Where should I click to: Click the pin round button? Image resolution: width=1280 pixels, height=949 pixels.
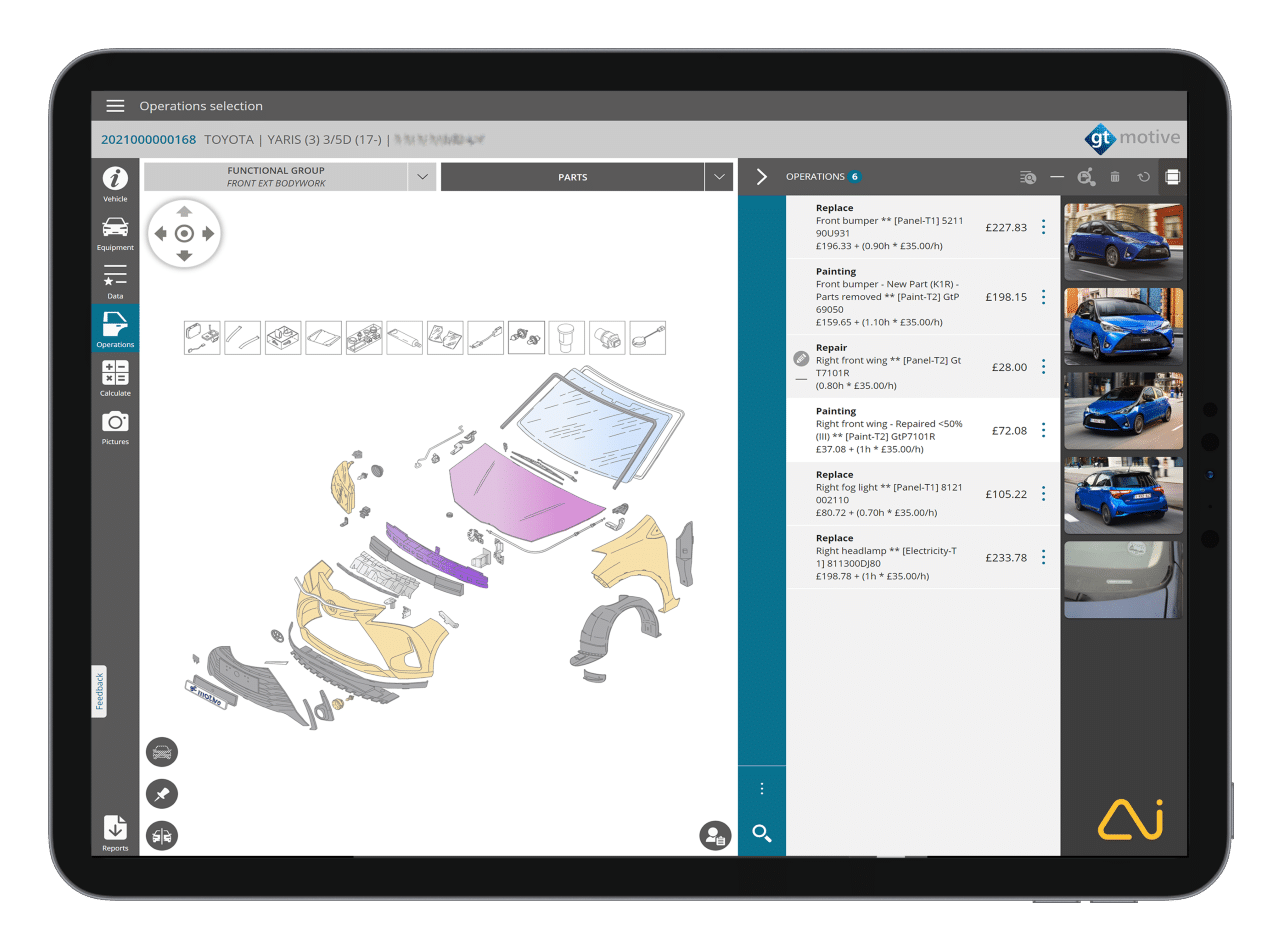[x=162, y=794]
